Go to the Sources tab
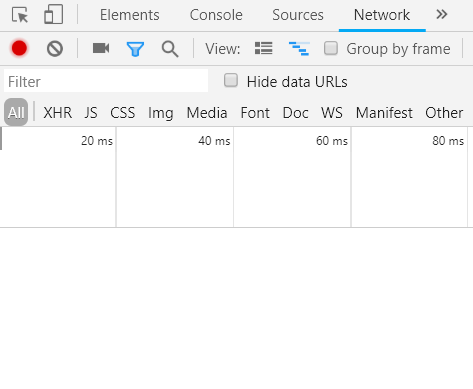Image resolution: width=473 pixels, height=389 pixels. [298, 15]
